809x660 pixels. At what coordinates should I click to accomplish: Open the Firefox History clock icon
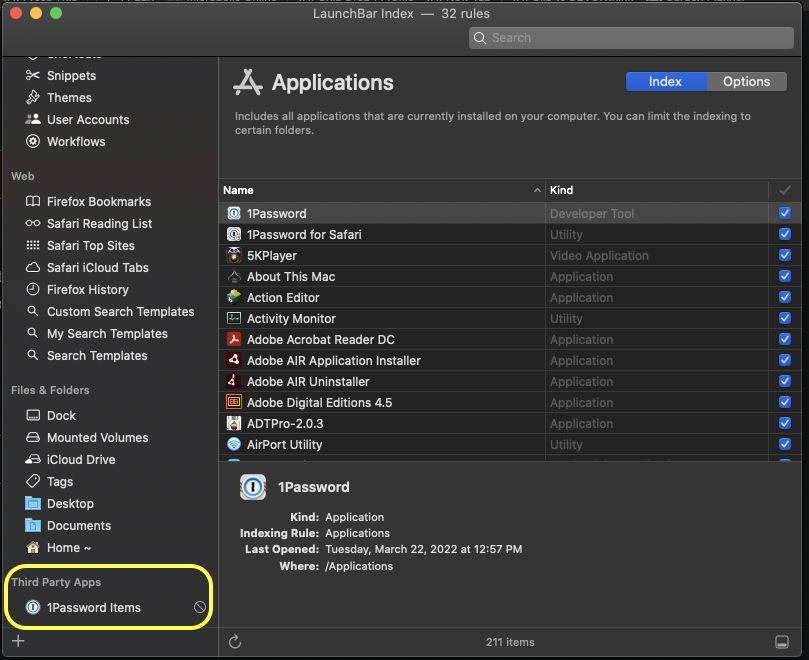pyautogui.click(x=32, y=290)
